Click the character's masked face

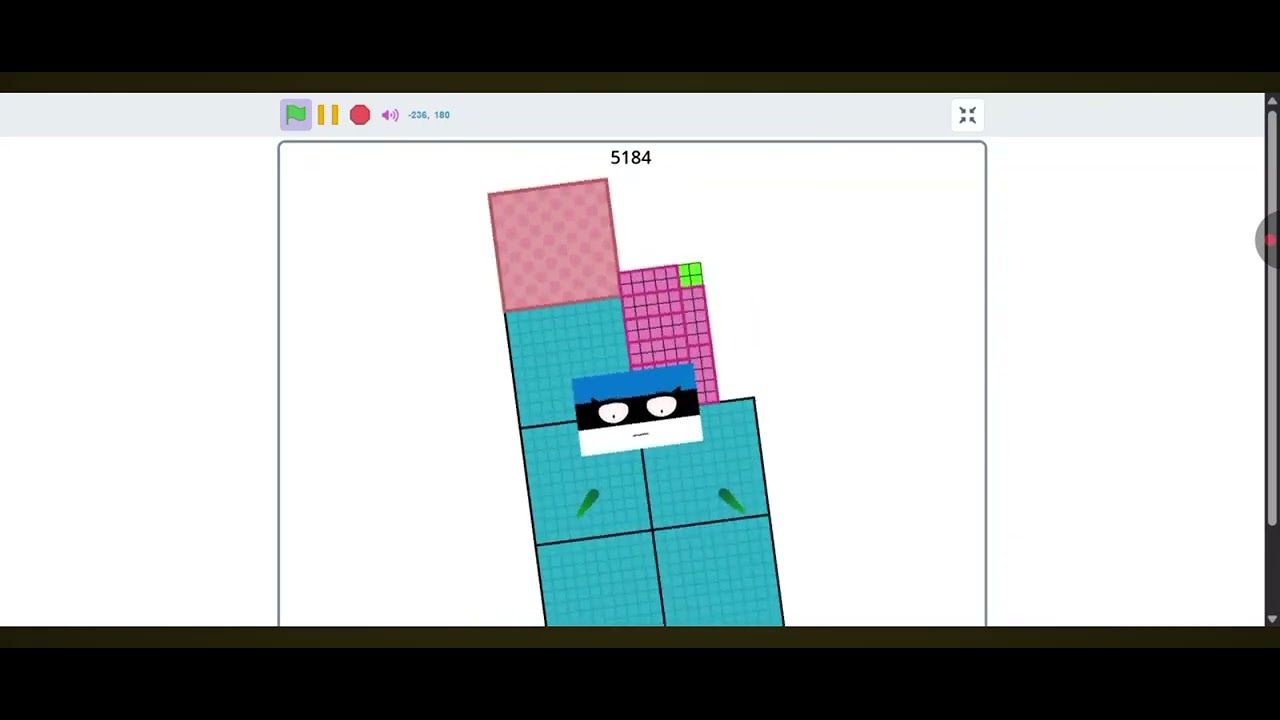click(638, 411)
